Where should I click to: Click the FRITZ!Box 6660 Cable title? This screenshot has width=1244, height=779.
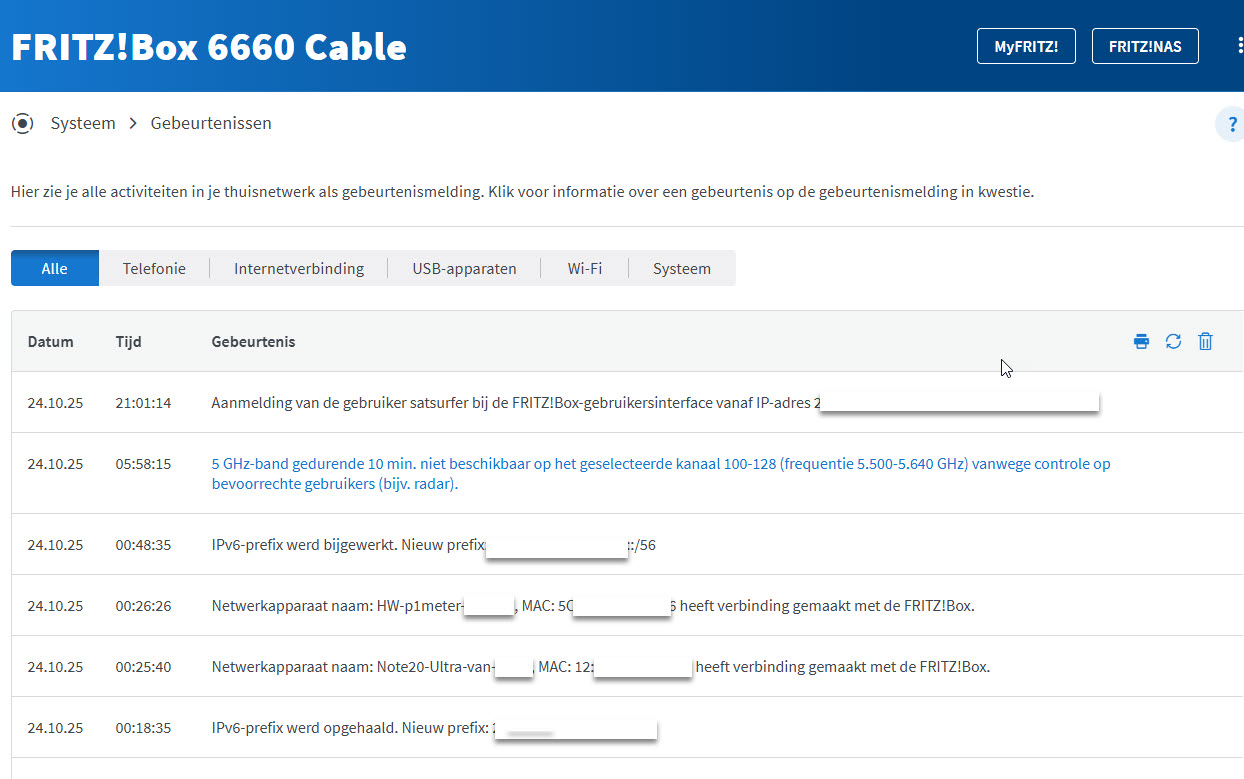pos(209,46)
